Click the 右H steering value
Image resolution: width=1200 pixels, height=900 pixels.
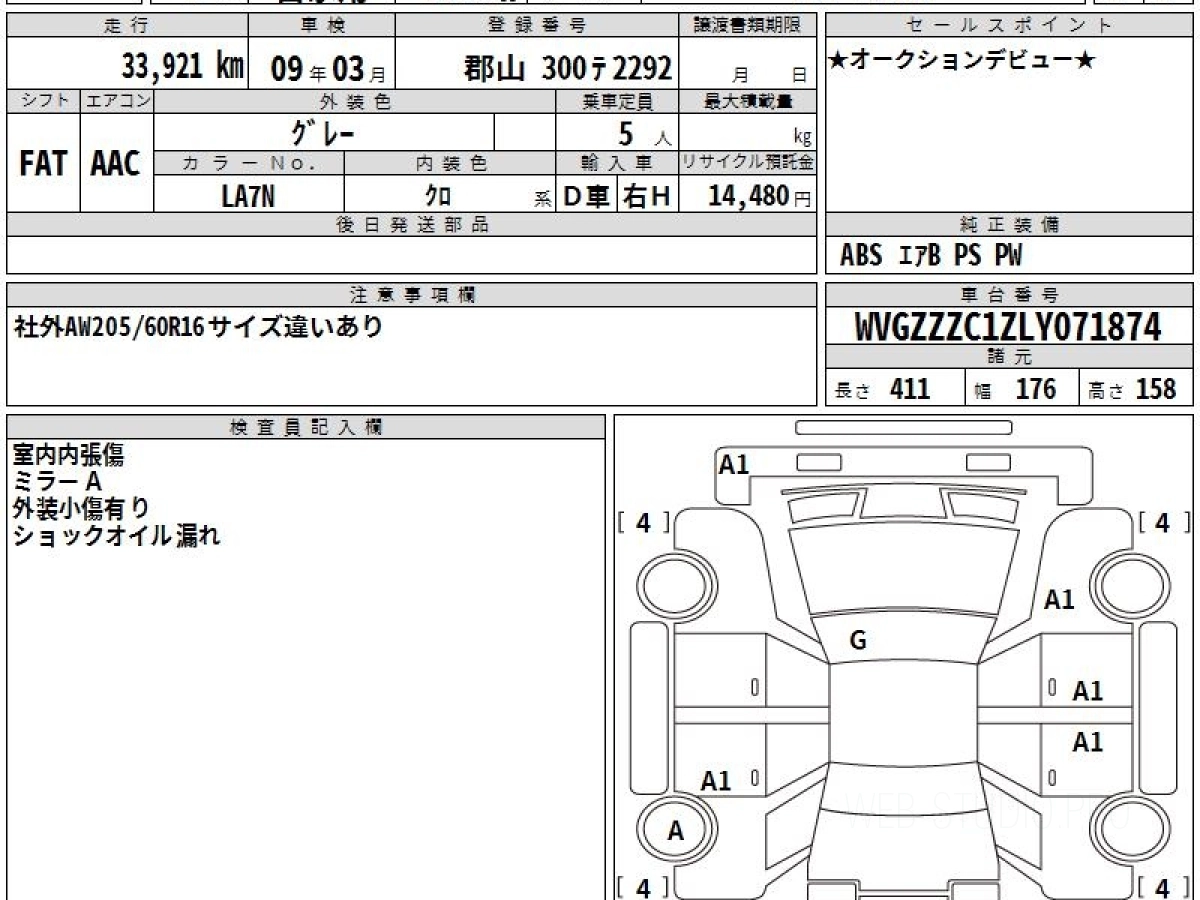coord(647,196)
